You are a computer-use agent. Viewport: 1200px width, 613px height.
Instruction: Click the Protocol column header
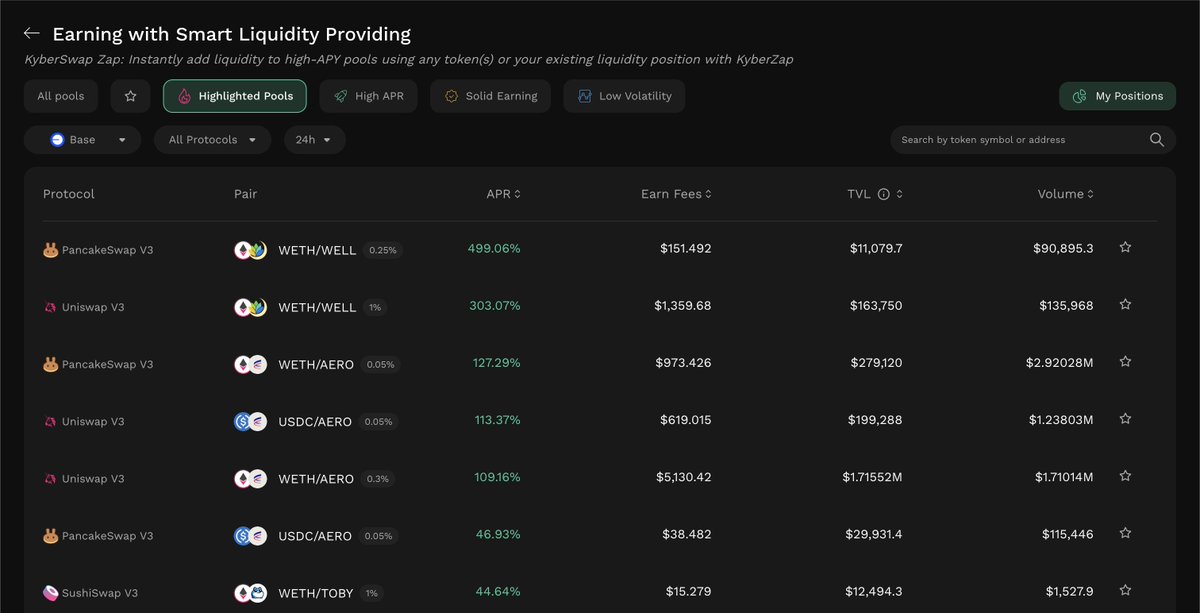click(69, 194)
